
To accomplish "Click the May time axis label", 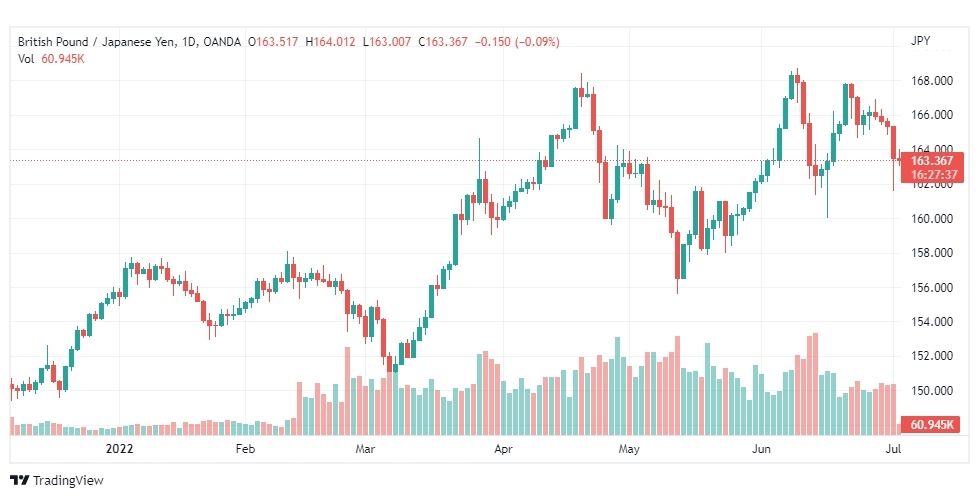I will pos(629,449).
